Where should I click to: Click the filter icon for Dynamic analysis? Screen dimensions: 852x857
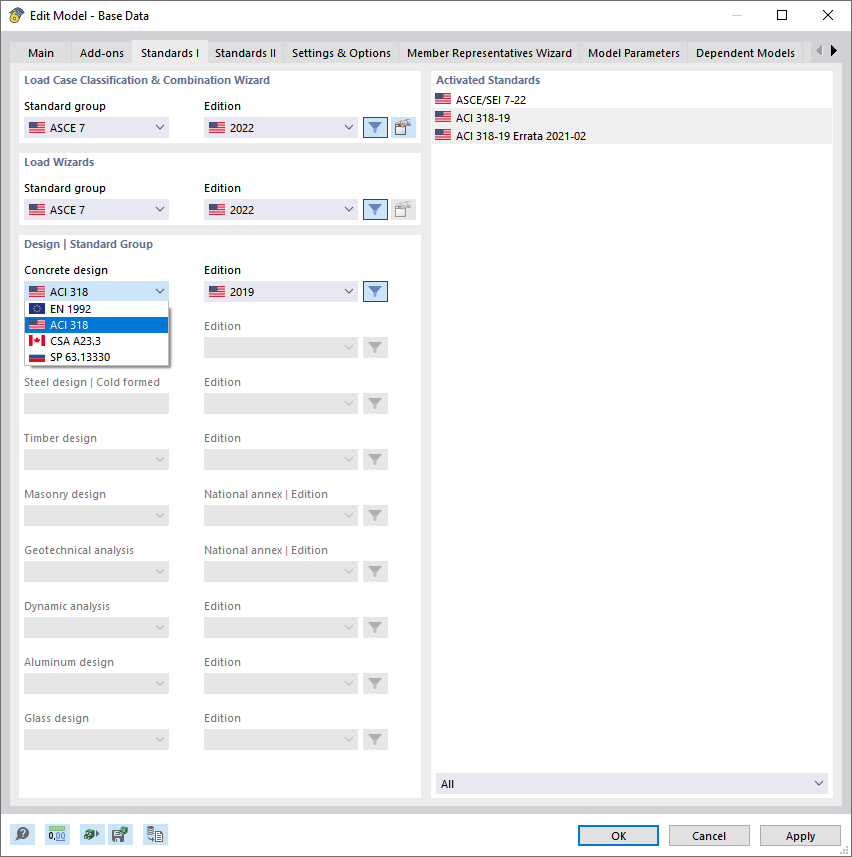click(375, 627)
